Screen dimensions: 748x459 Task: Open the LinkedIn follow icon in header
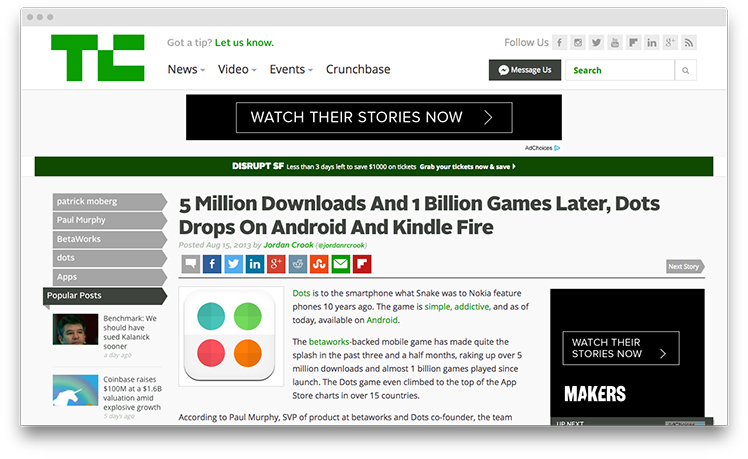point(652,42)
